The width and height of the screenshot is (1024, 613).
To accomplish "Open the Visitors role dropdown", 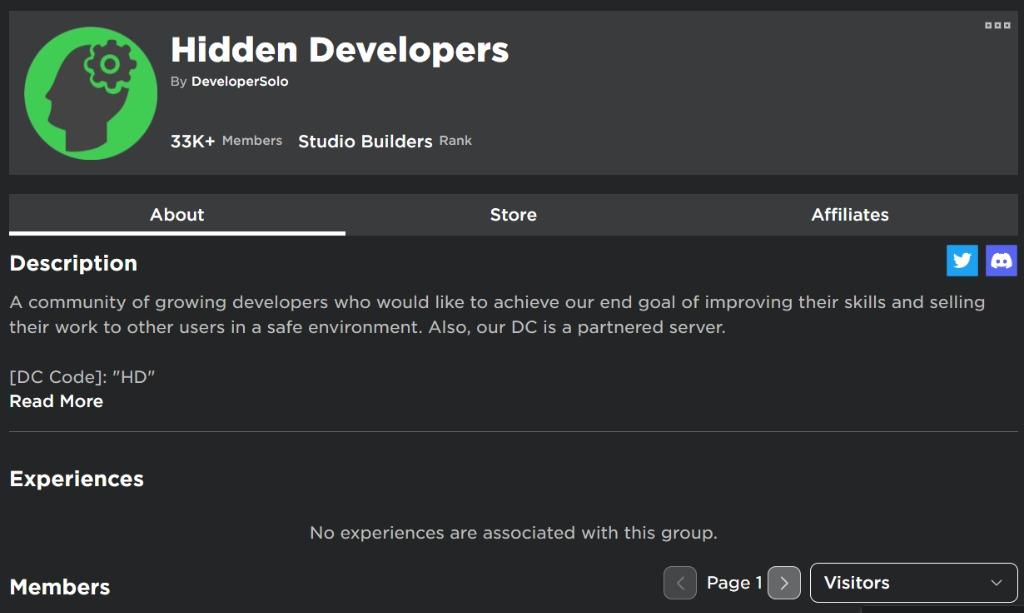I will [x=913, y=582].
